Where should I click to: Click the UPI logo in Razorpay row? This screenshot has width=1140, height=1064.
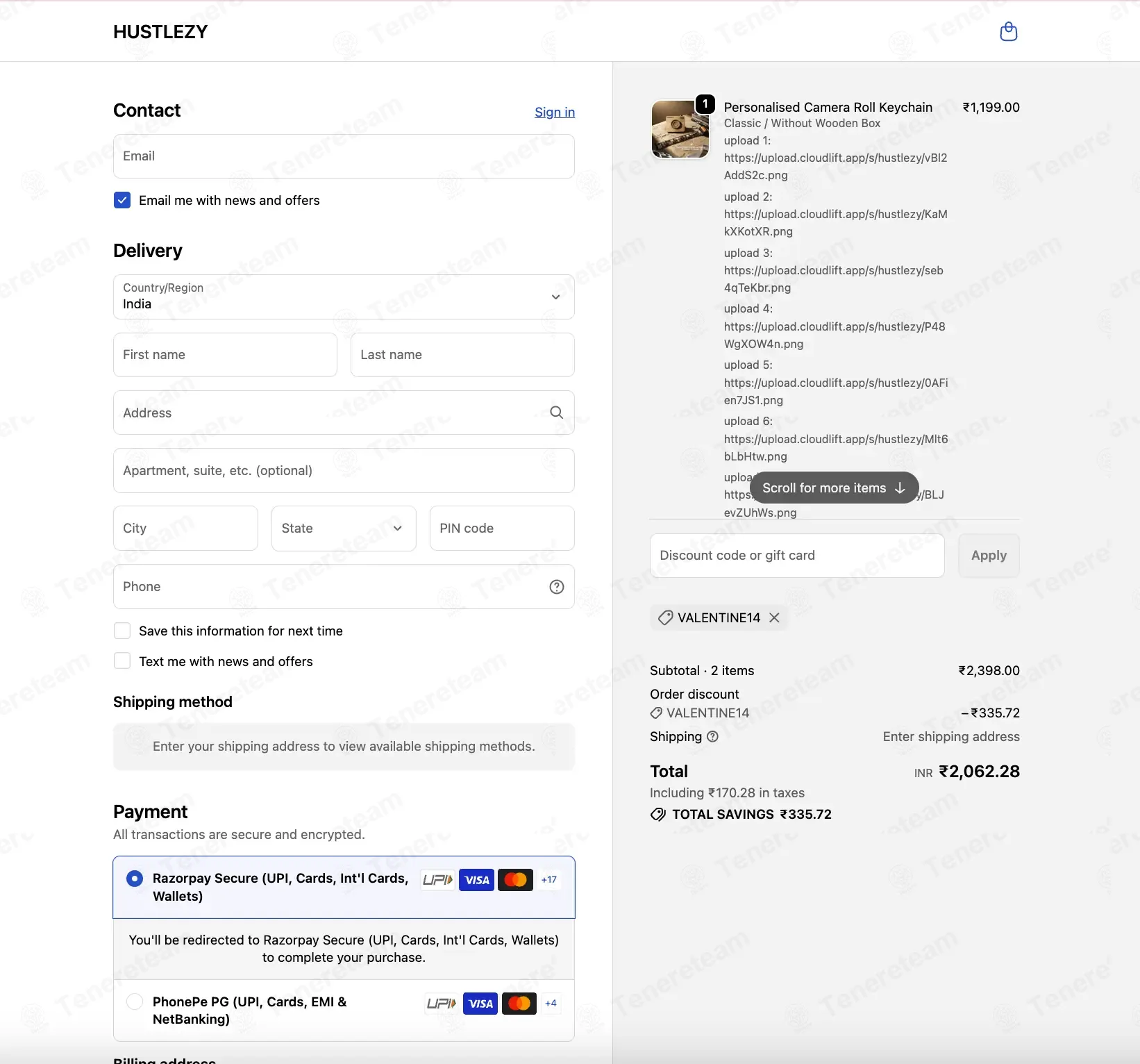click(438, 880)
